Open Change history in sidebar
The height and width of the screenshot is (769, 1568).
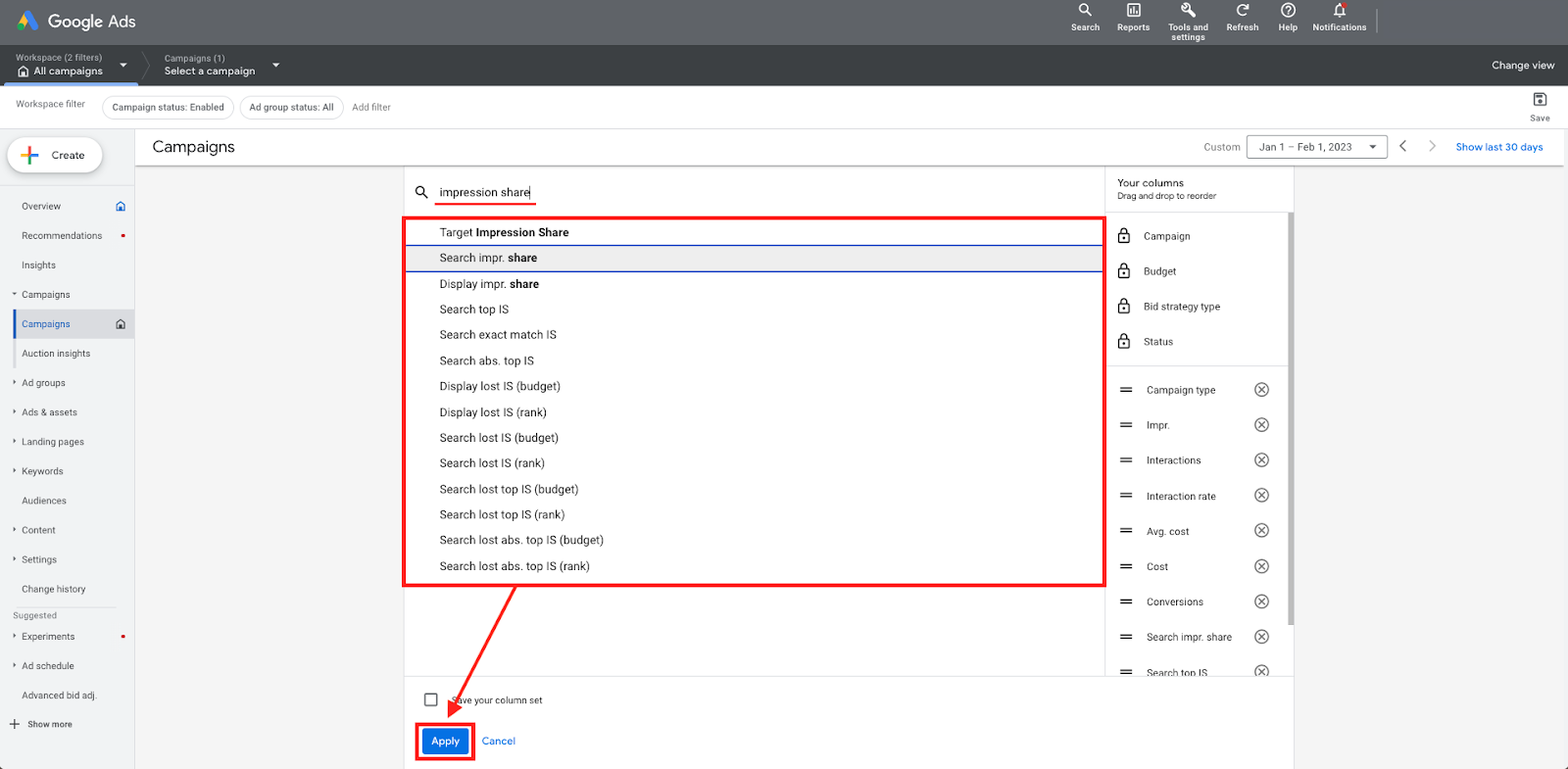(54, 589)
